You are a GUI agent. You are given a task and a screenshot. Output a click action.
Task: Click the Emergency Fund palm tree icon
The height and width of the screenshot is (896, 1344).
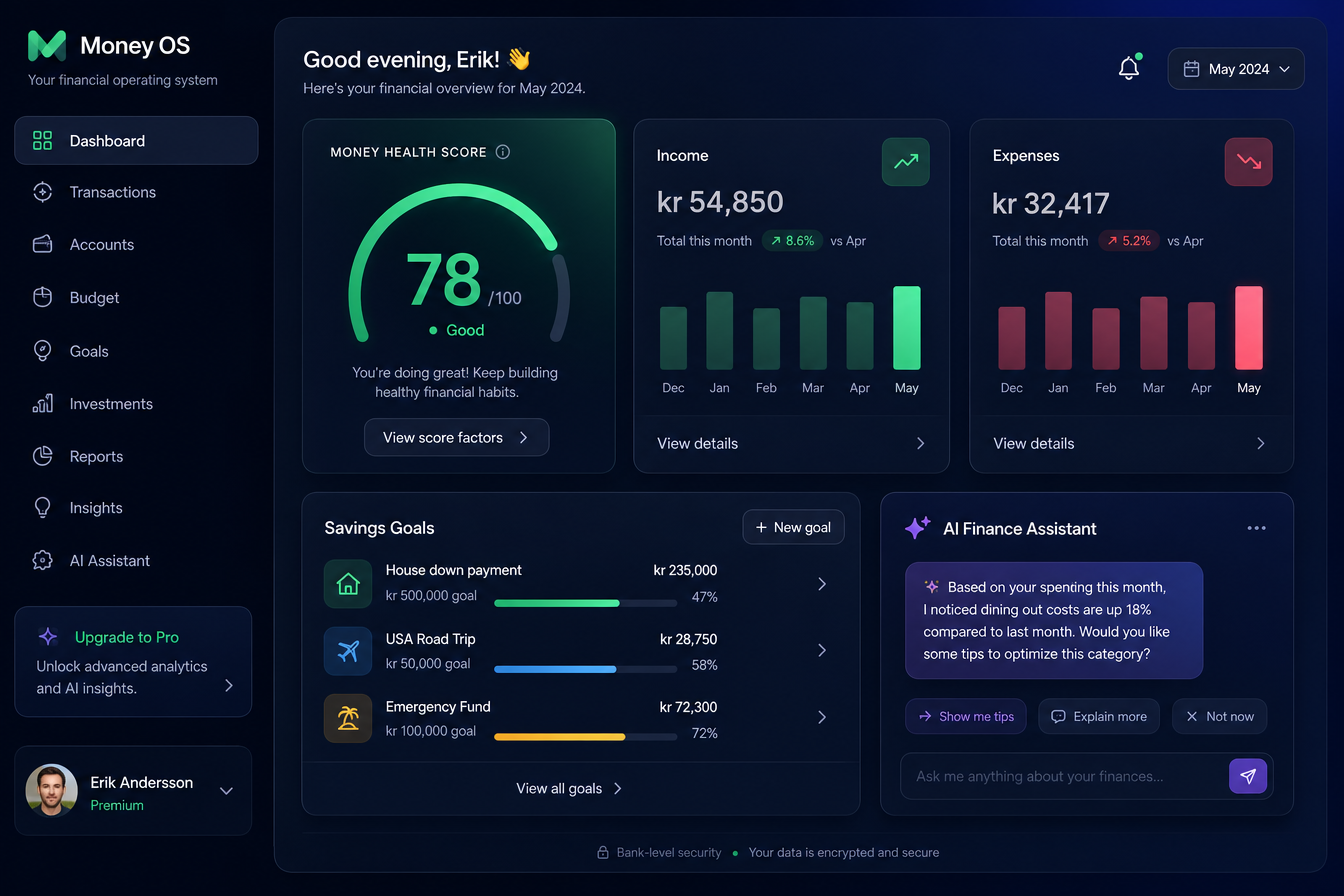pyautogui.click(x=348, y=718)
